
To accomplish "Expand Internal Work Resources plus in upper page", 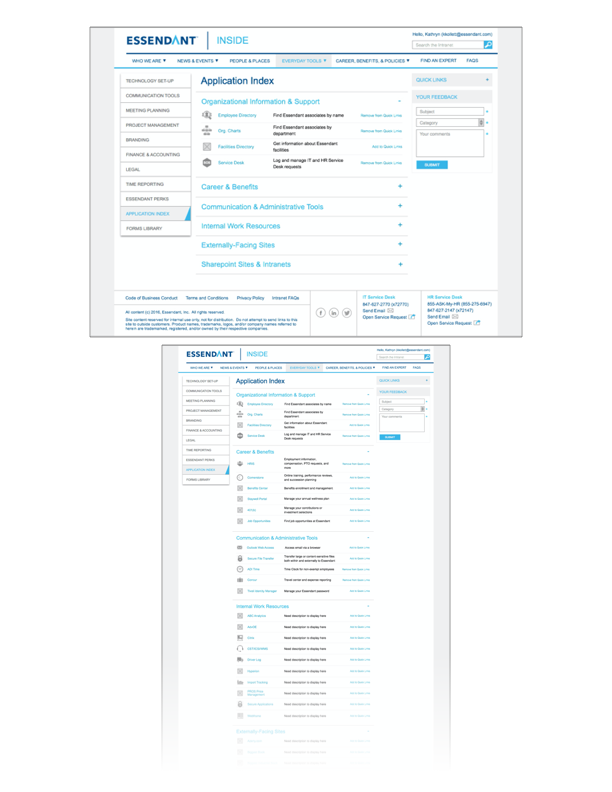I will pyautogui.click(x=400, y=225).
